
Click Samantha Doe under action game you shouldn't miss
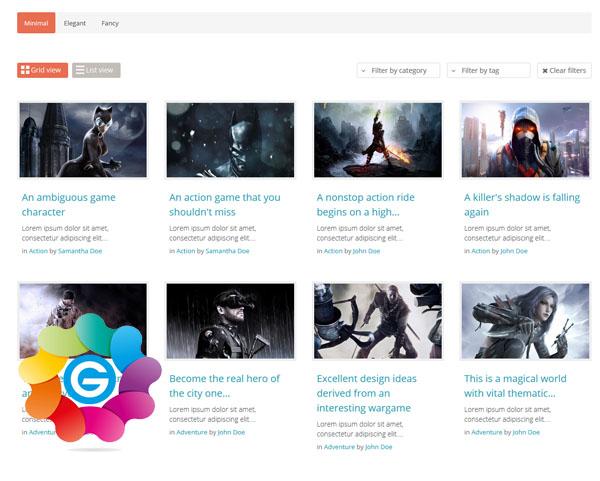coord(227,251)
